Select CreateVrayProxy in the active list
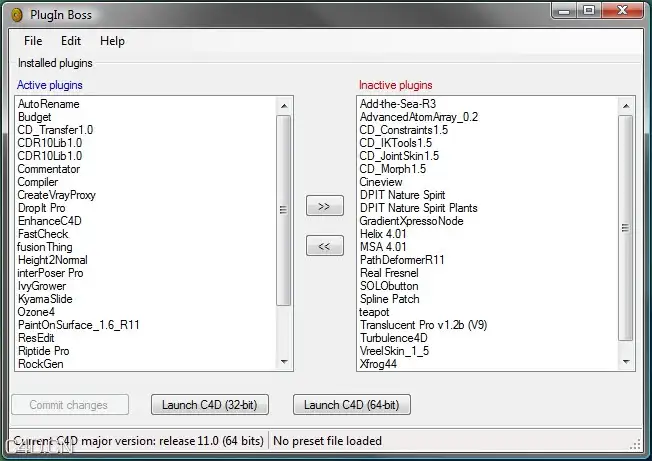652x461 pixels. tap(57, 195)
